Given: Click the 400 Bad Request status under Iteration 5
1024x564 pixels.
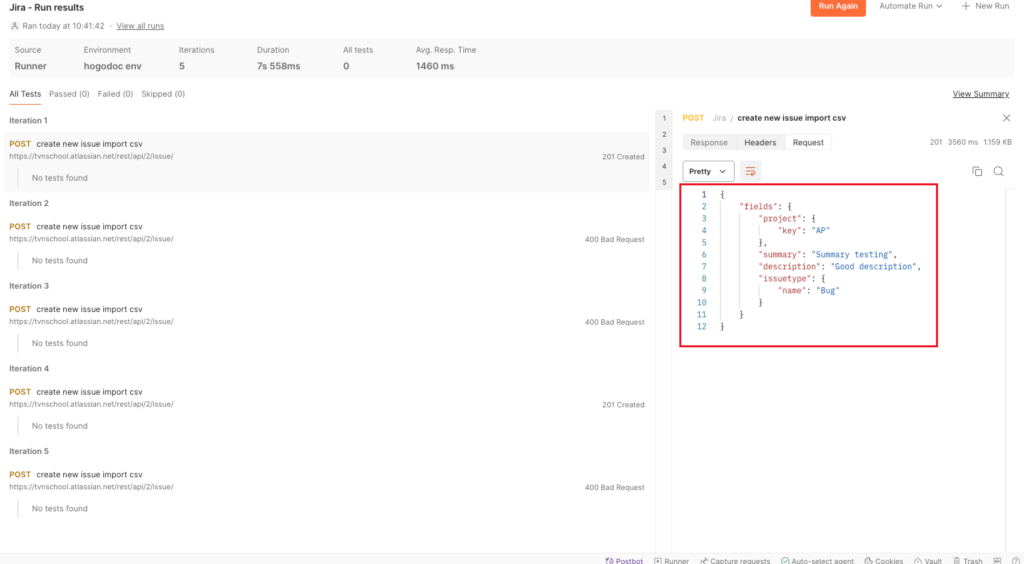Looking at the screenshot, I should pyautogui.click(x=615, y=488).
